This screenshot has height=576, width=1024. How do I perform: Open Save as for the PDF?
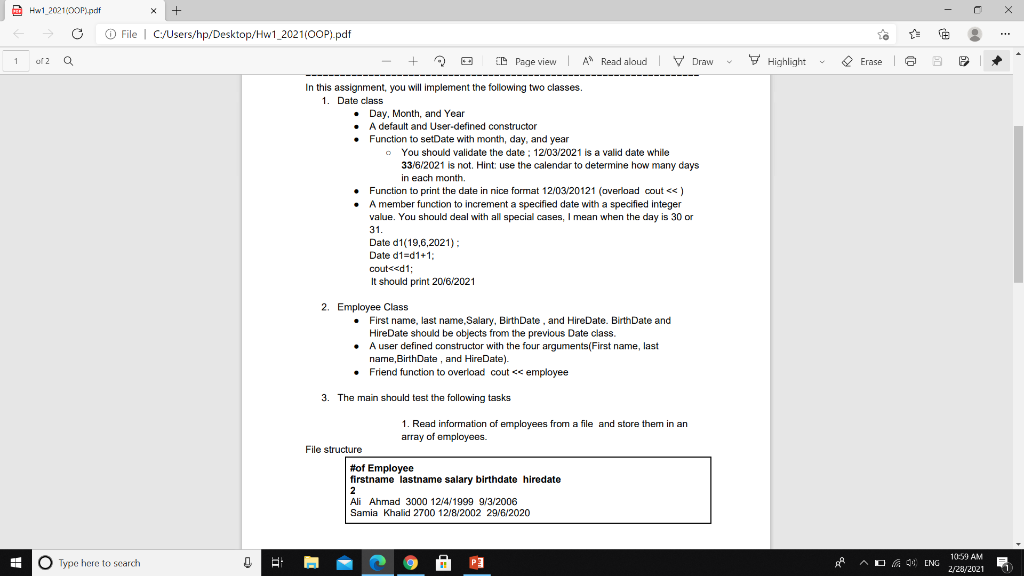(x=964, y=61)
